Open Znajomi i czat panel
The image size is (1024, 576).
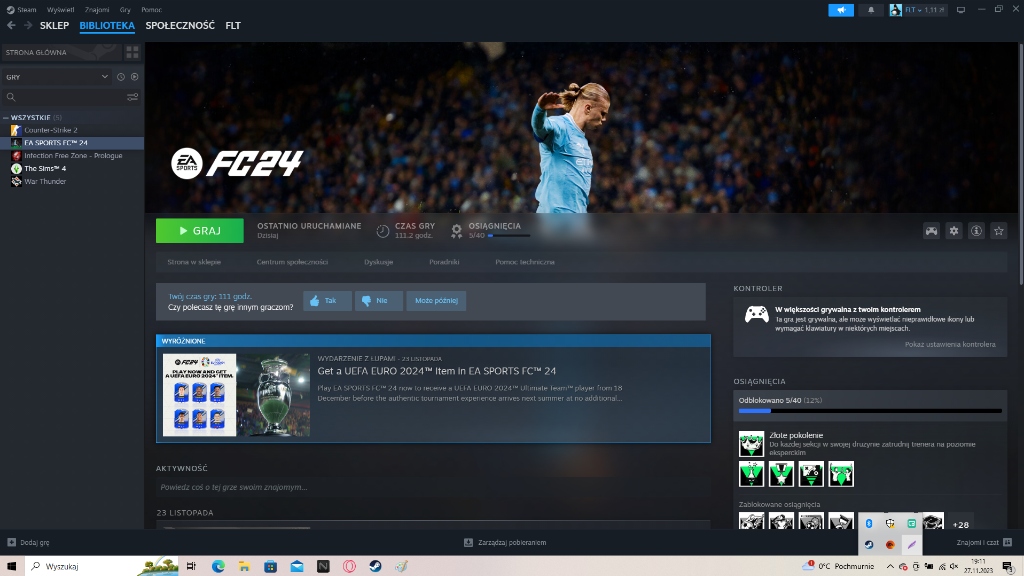tap(984, 542)
